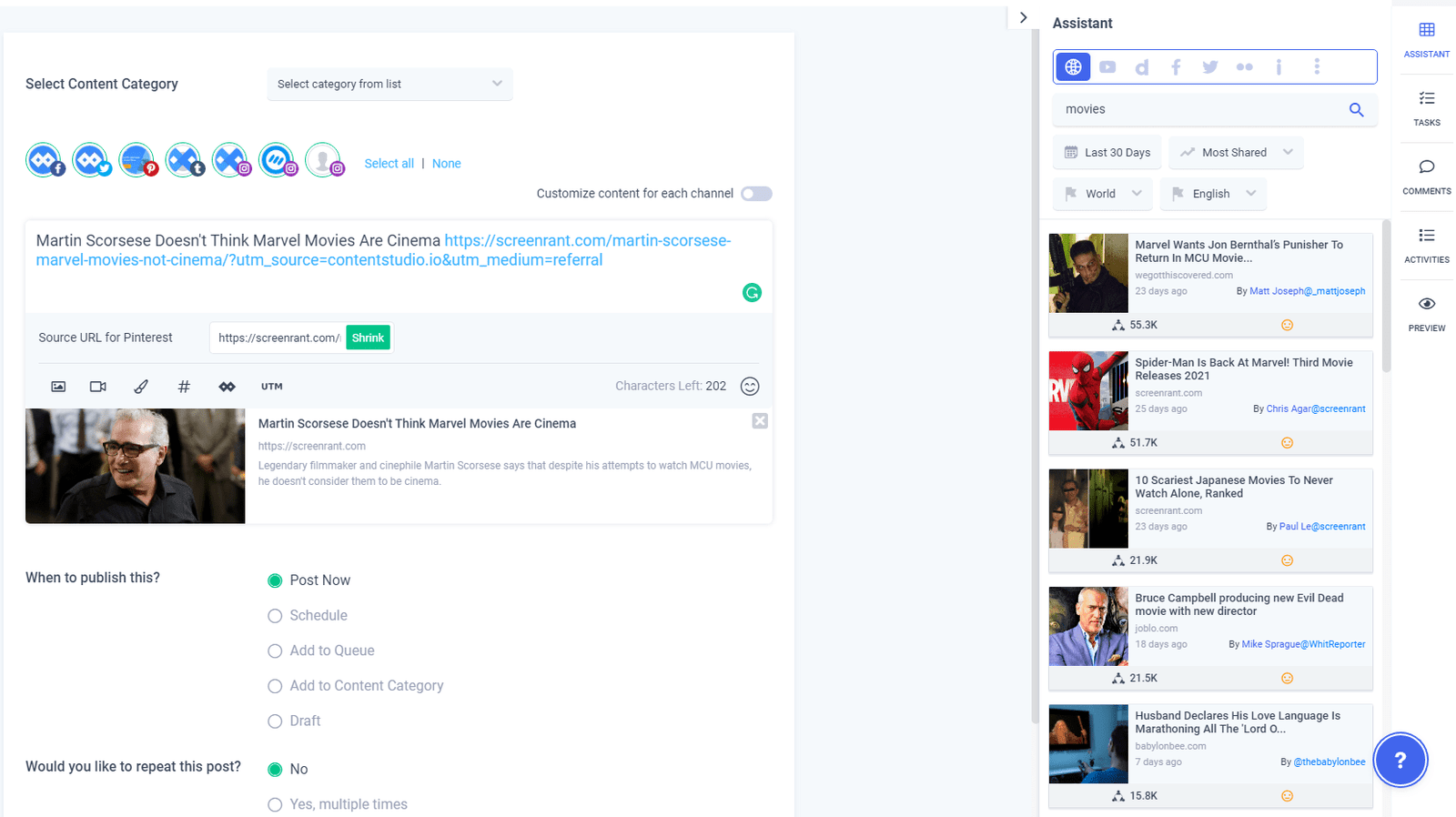Open Bruce Campbell Evil Dead article title

(1239, 604)
